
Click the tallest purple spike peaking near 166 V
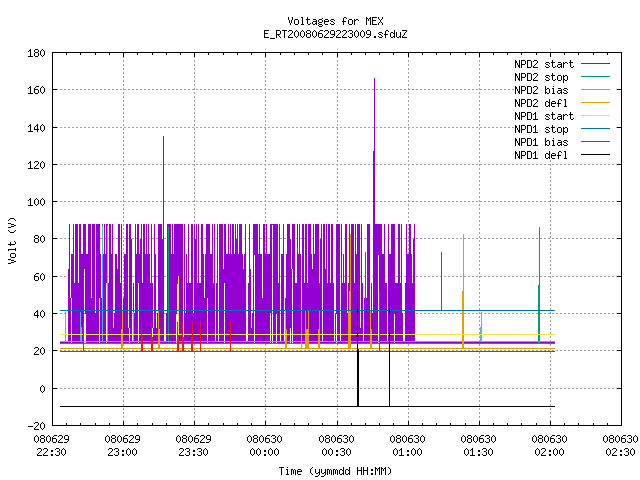pyautogui.click(x=374, y=151)
